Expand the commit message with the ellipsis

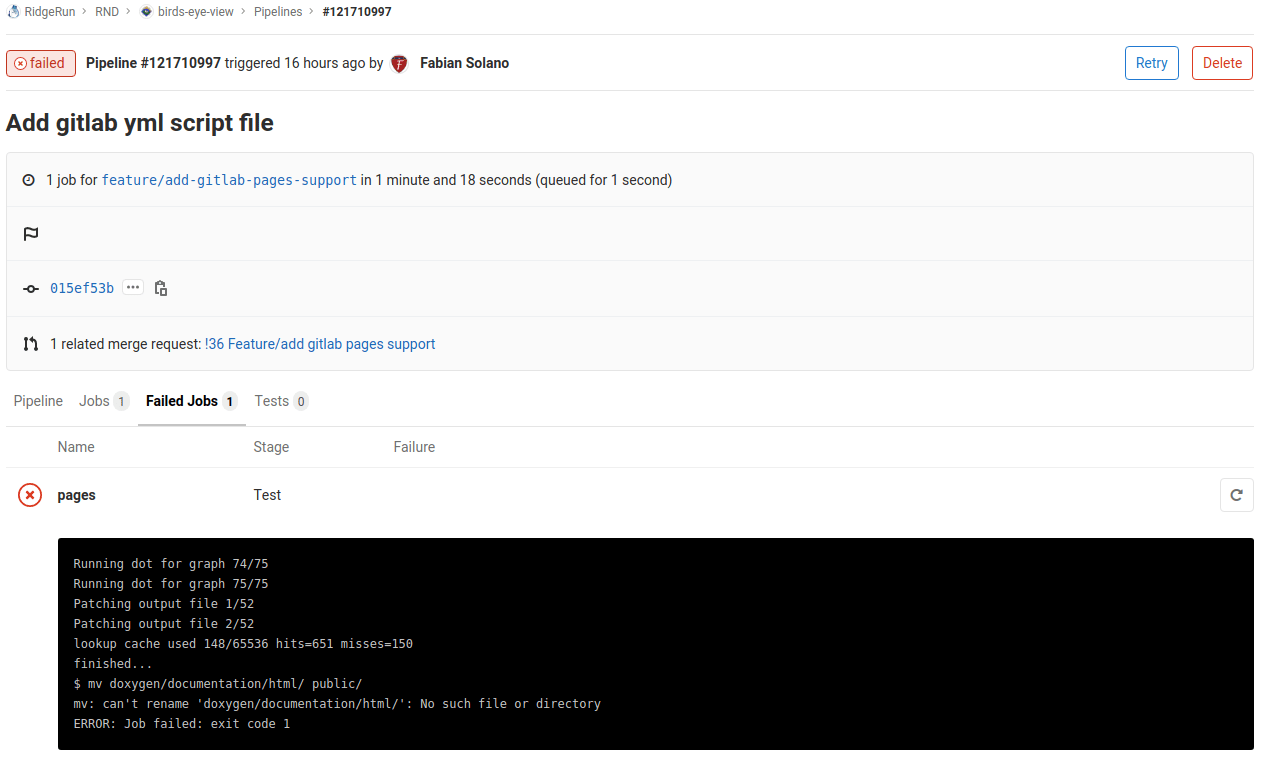[x=132, y=287]
